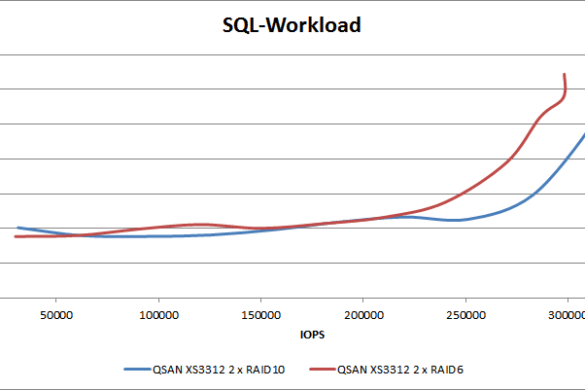The width and height of the screenshot is (585, 390).
Task: Select the SQL-Workload chart title
Action: (292, 25)
